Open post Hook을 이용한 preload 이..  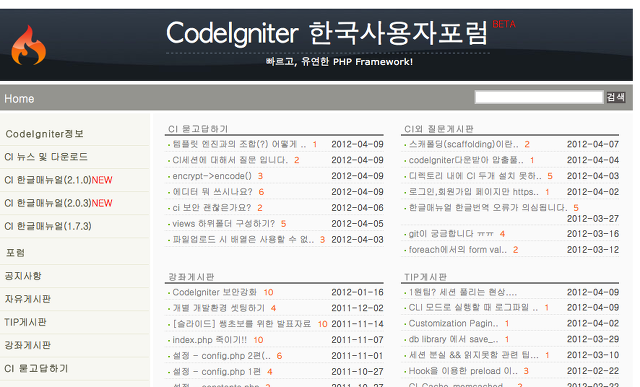click(x=463, y=371)
